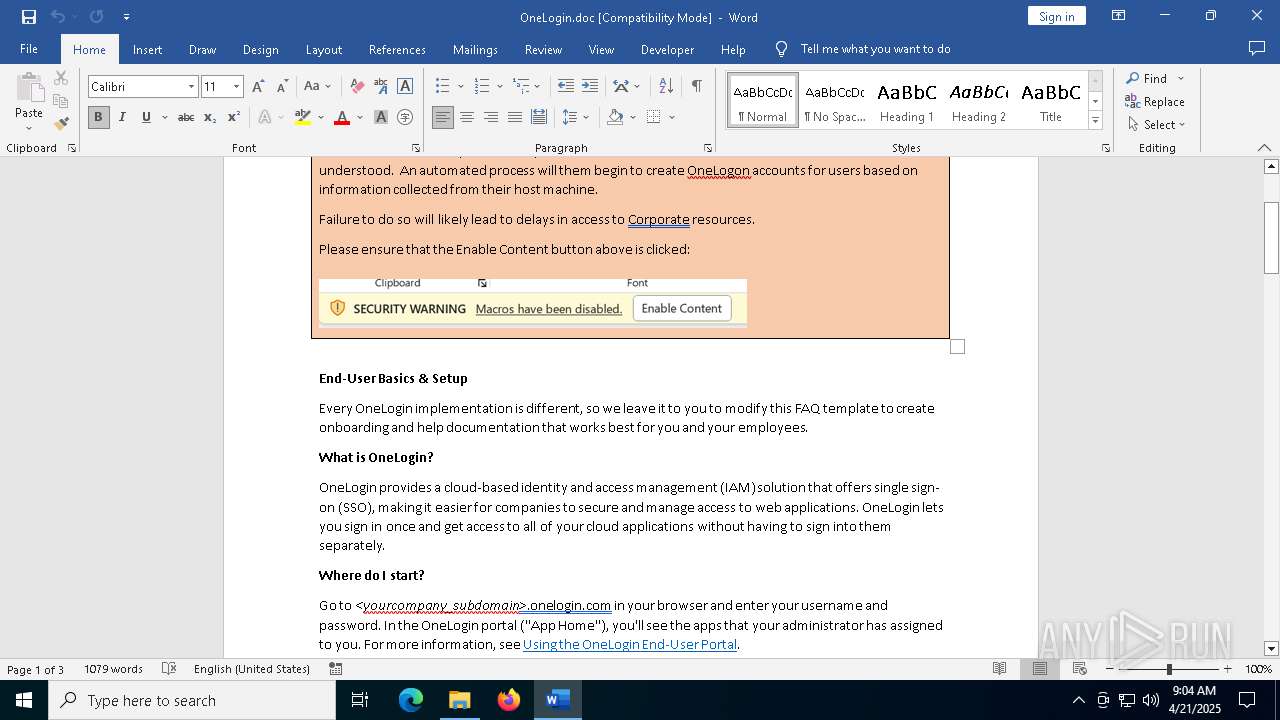The height and width of the screenshot is (720, 1280).
Task: Click the Sign in button
Action: pyautogui.click(x=1056, y=16)
